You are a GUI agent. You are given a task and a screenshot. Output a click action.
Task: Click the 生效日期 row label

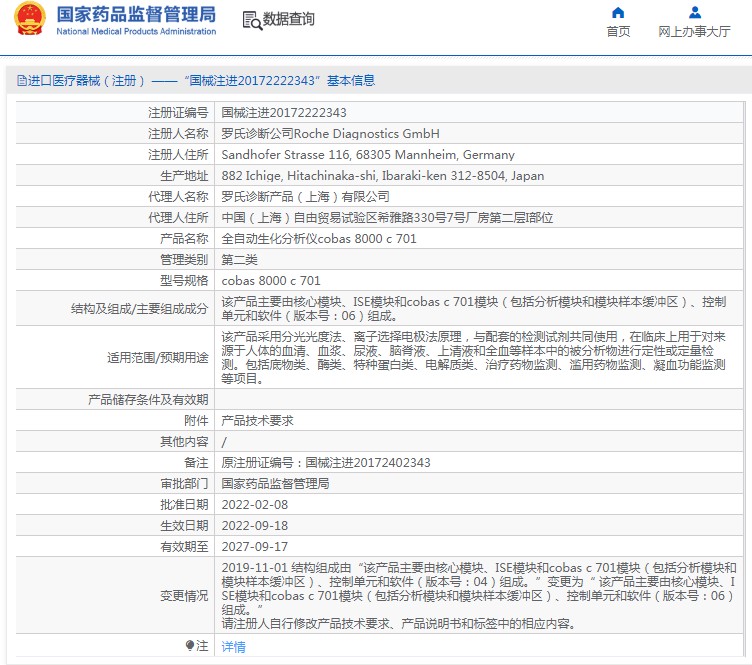tap(184, 526)
